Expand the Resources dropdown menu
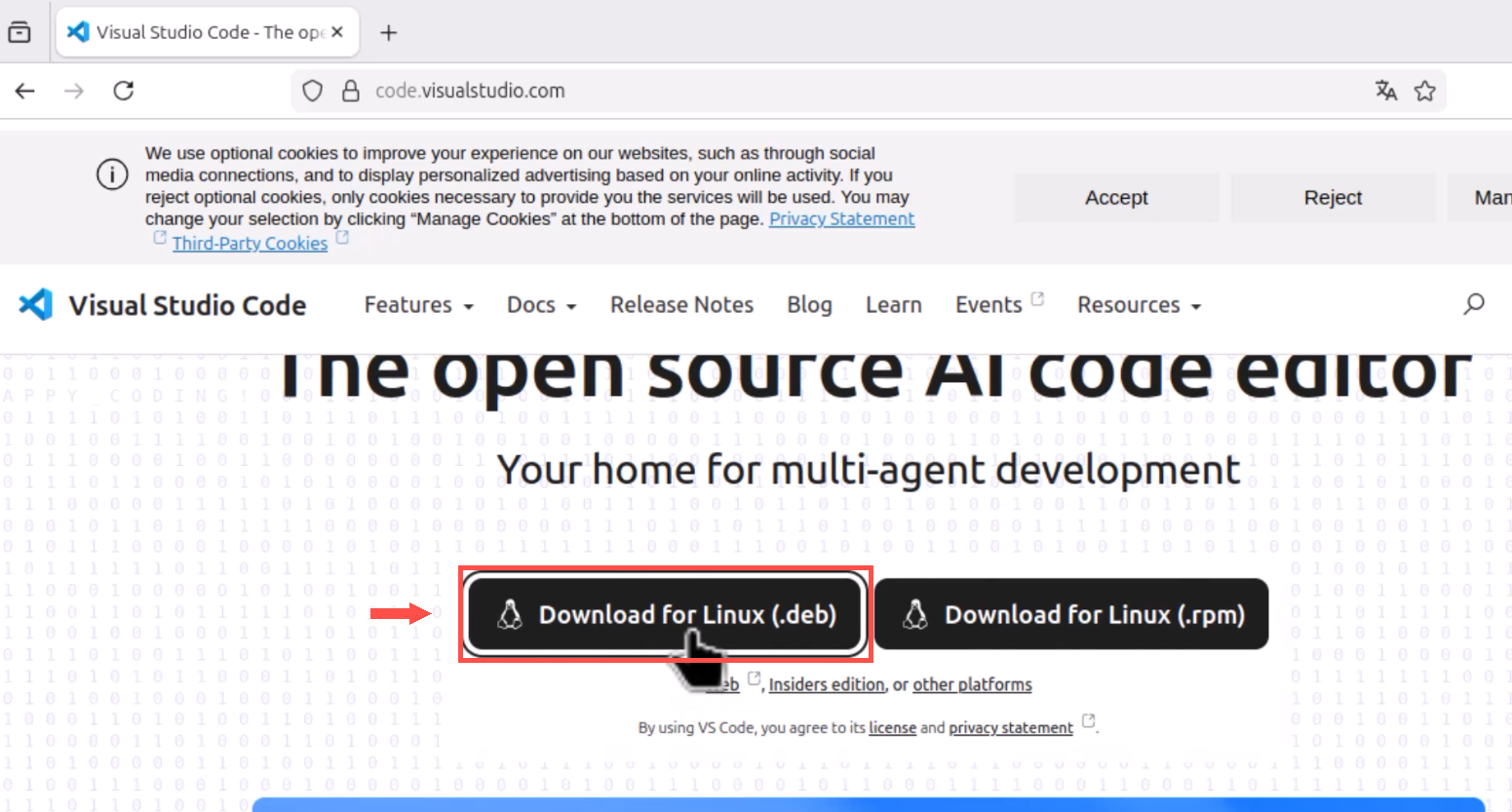1512x812 pixels. click(1139, 305)
